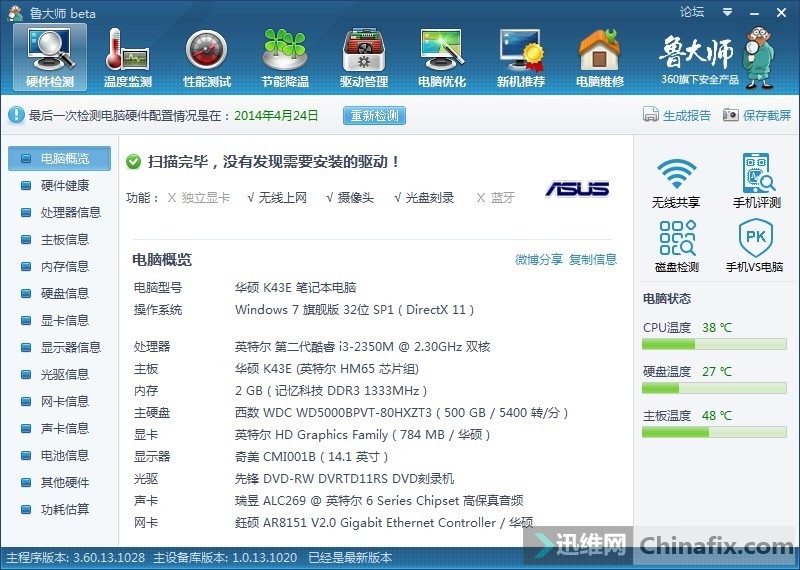The height and width of the screenshot is (570, 800).
Task: Open the 手机评测 phone benchmark
Action: pyautogui.click(x=757, y=181)
